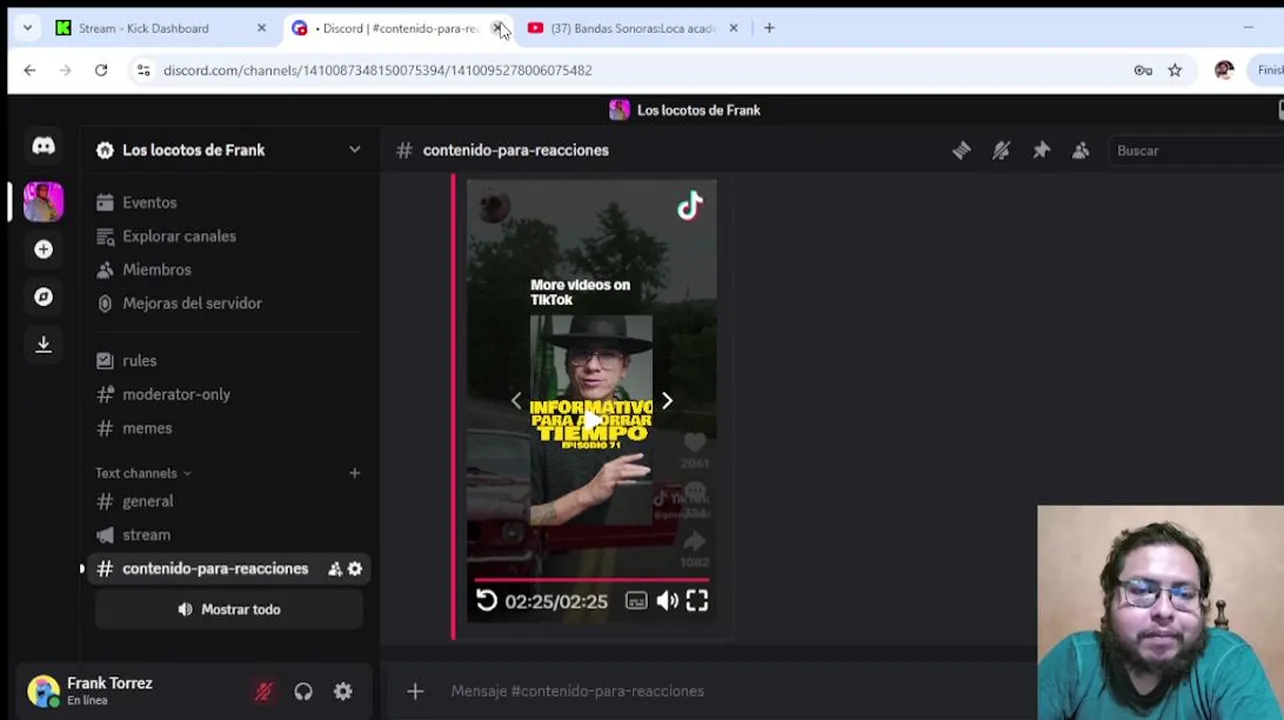Go back in browser history
This screenshot has height=720, width=1284.
(29, 70)
